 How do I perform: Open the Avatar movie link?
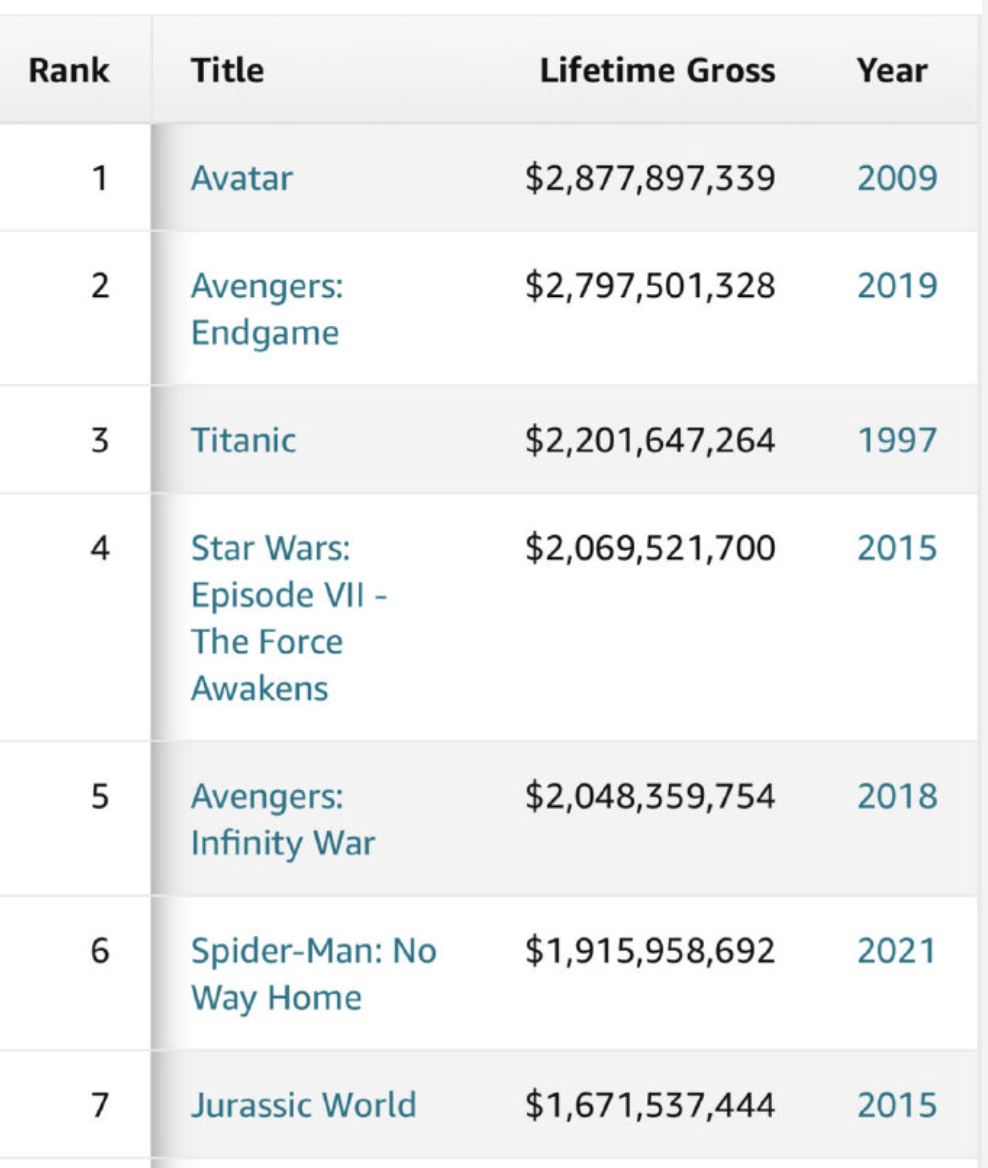click(241, 178)
